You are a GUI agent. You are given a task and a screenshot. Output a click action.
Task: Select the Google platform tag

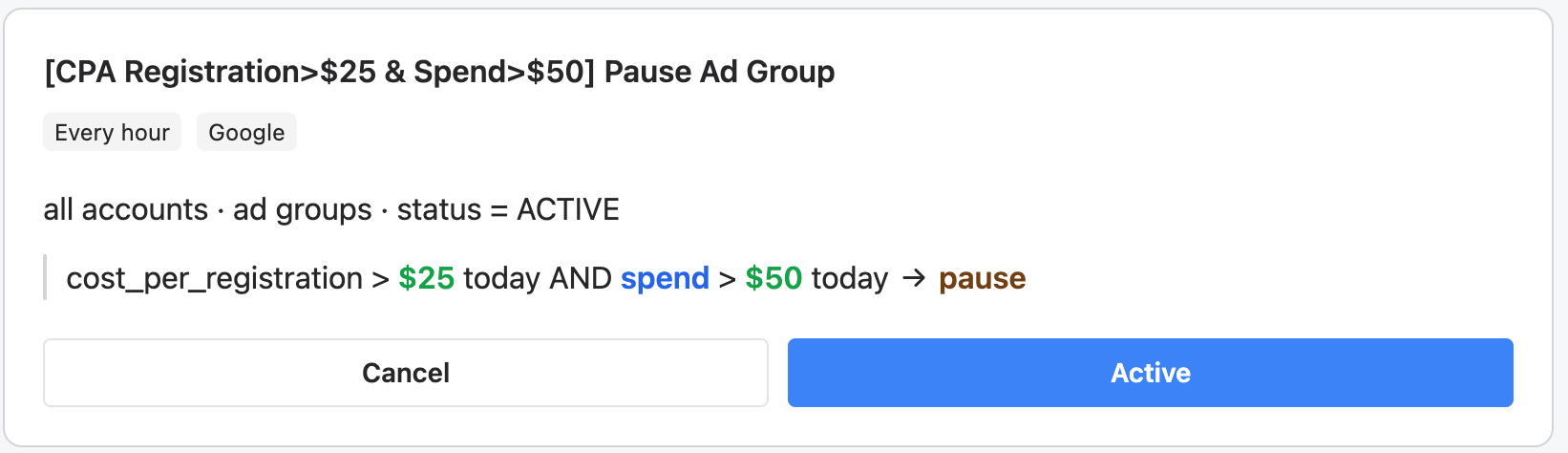click(246, 132)
